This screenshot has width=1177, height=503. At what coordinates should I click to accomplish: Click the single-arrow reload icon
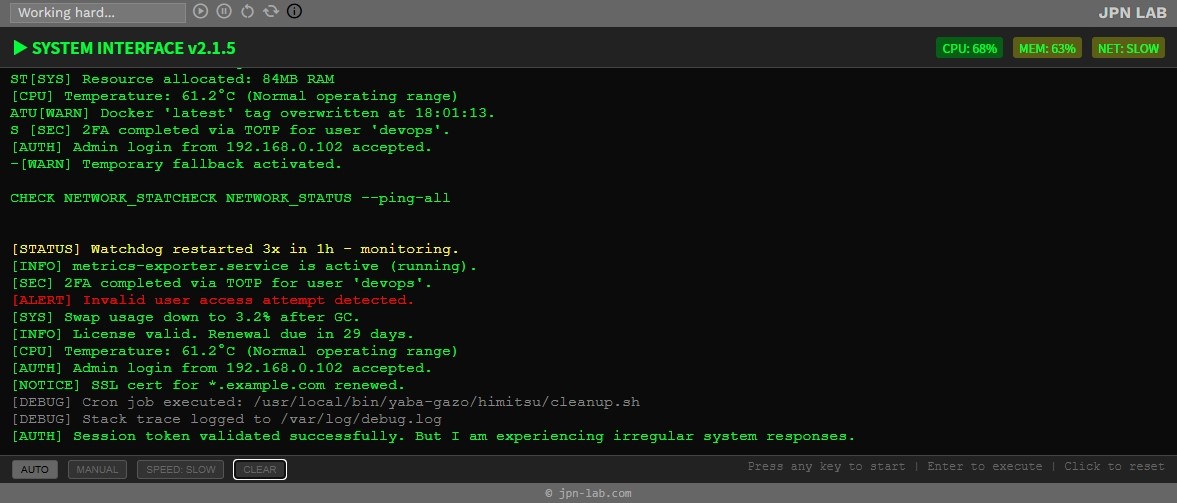click(247, 11)
